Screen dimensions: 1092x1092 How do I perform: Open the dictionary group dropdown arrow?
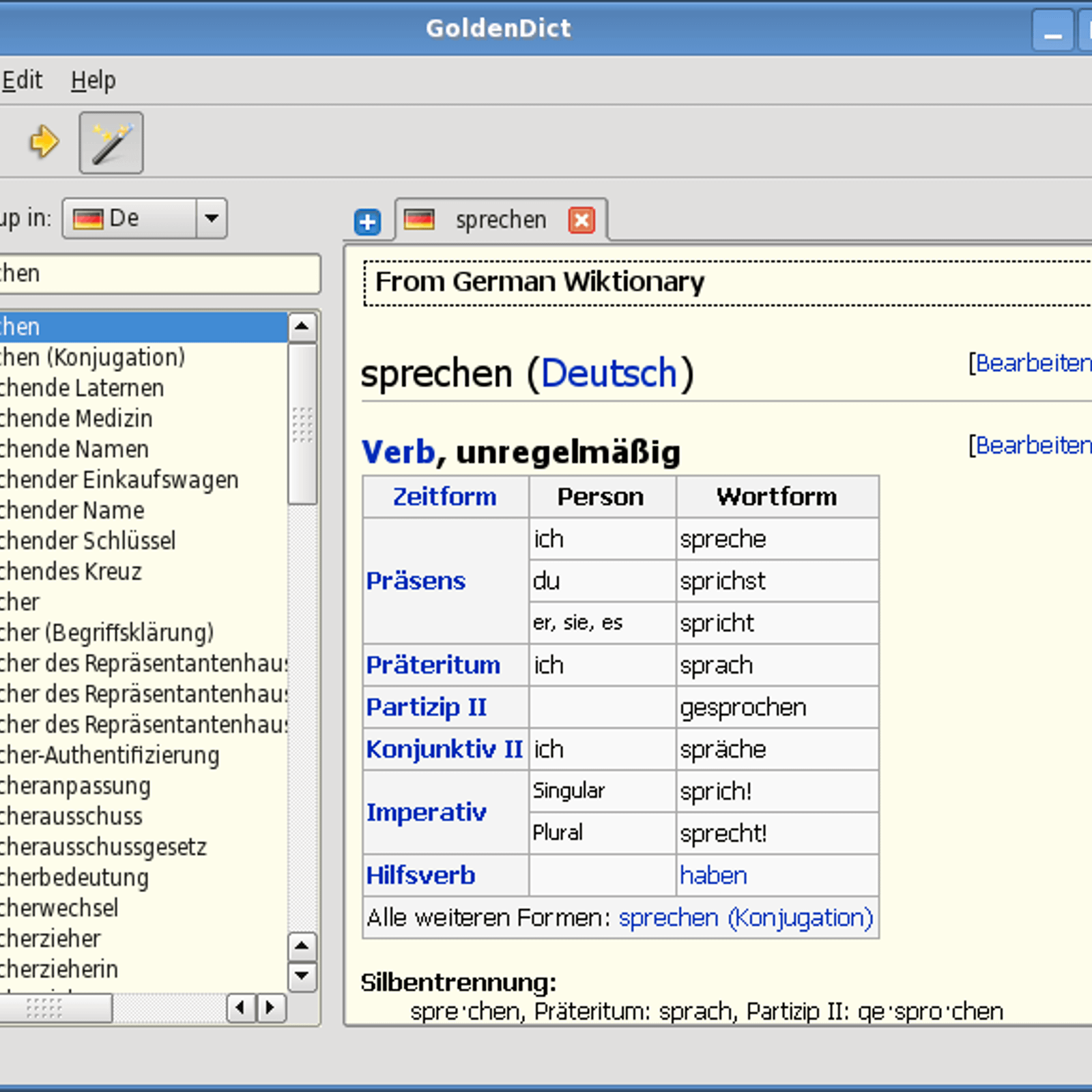coord(212,218)
